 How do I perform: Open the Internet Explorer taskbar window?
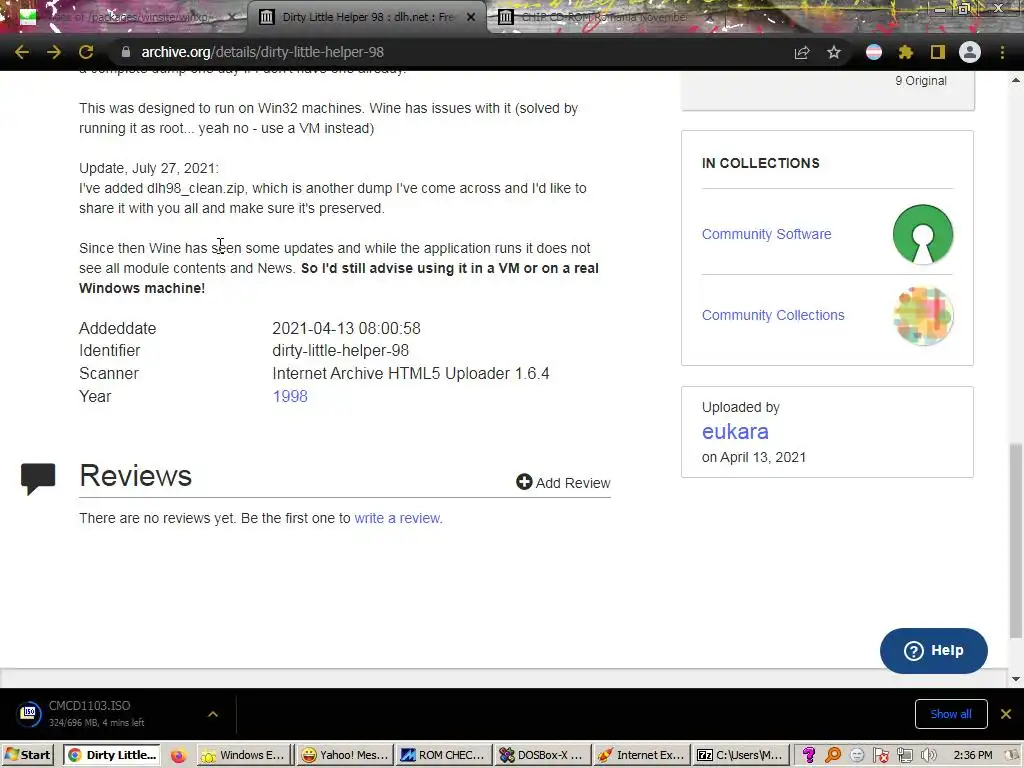641,755
